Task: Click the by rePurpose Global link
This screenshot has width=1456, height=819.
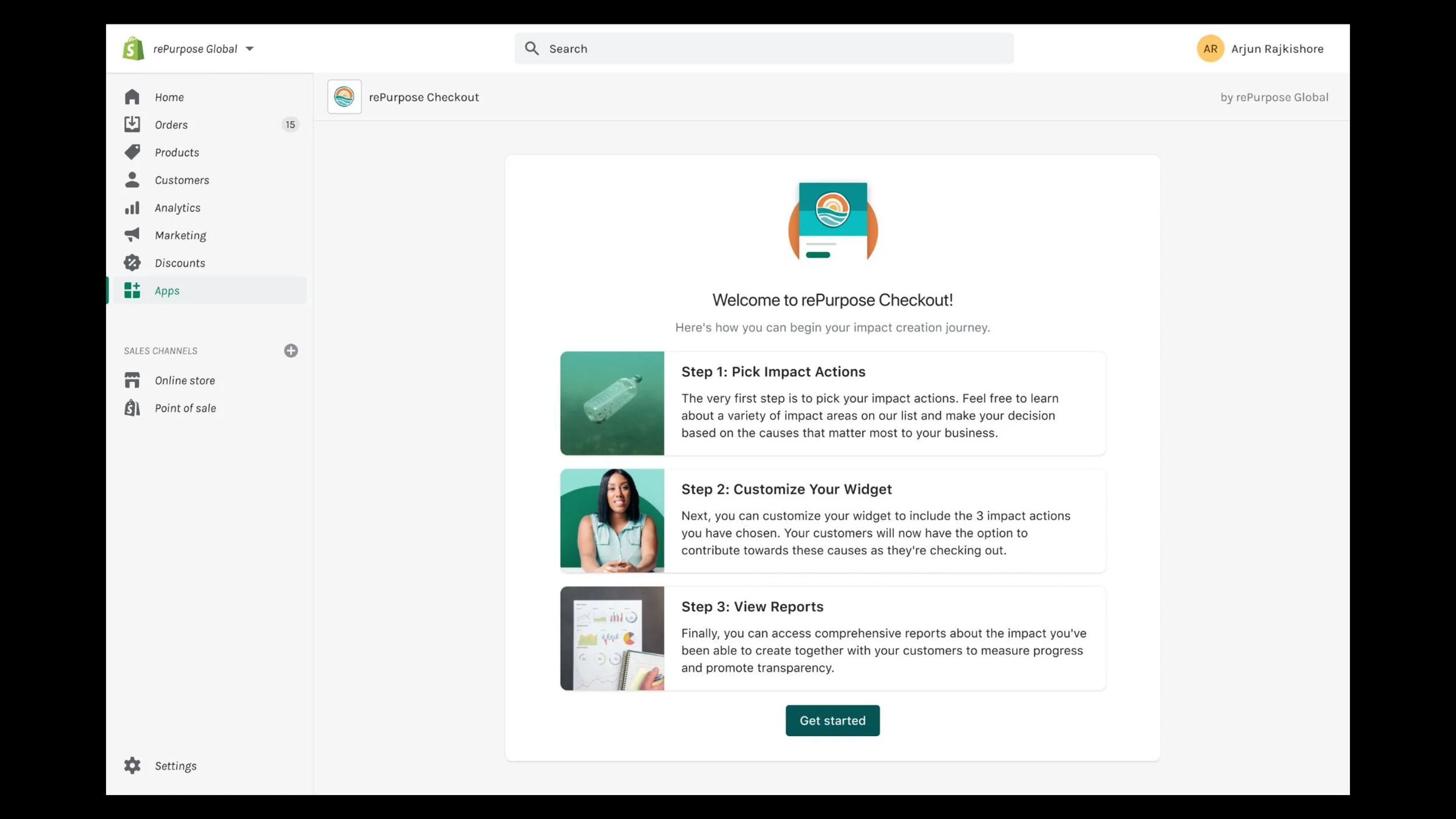Action: (x=1274, y=97)
